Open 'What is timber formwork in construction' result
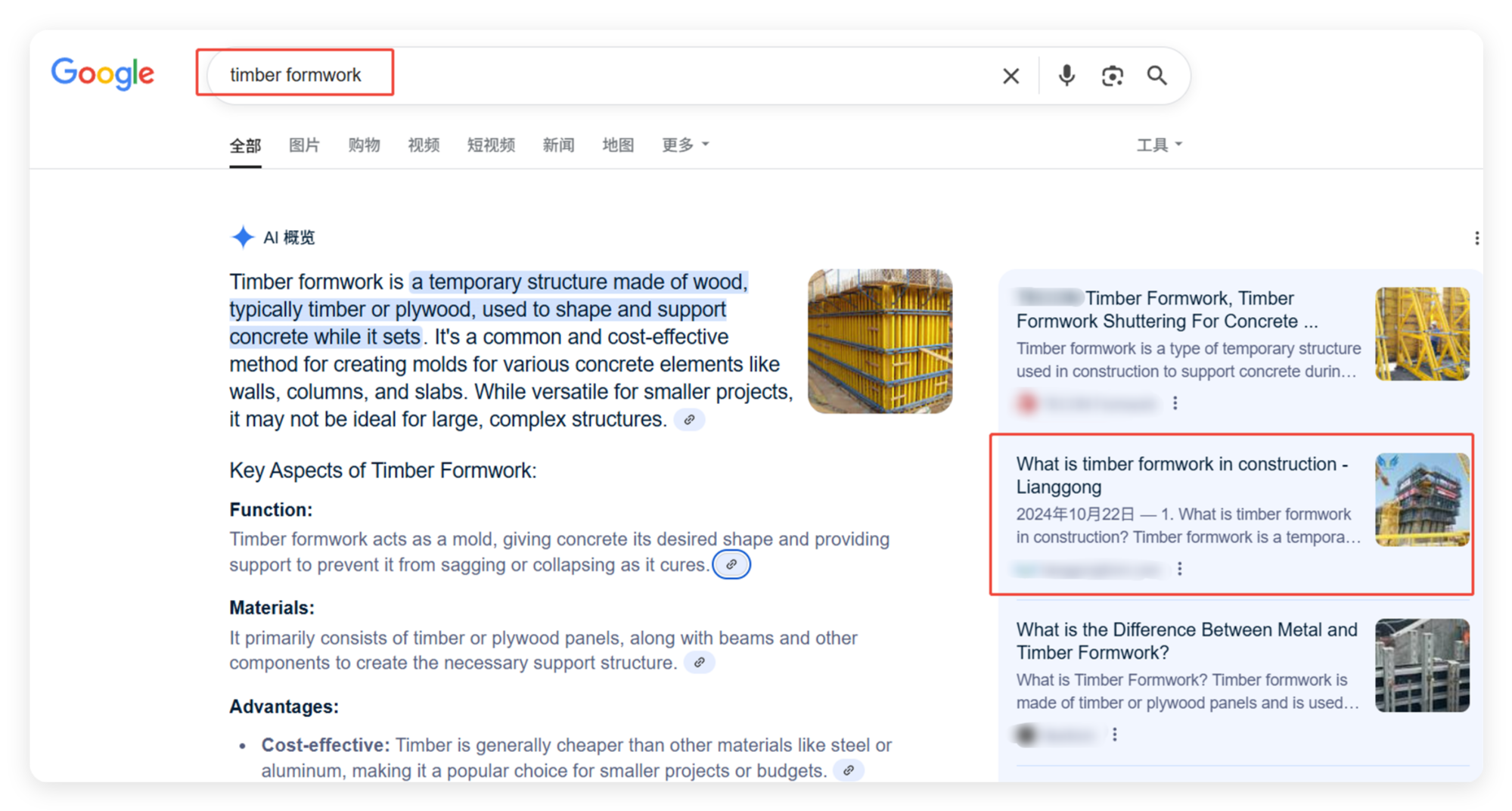Screen dimensions: 1512x811 [1181, 474]
